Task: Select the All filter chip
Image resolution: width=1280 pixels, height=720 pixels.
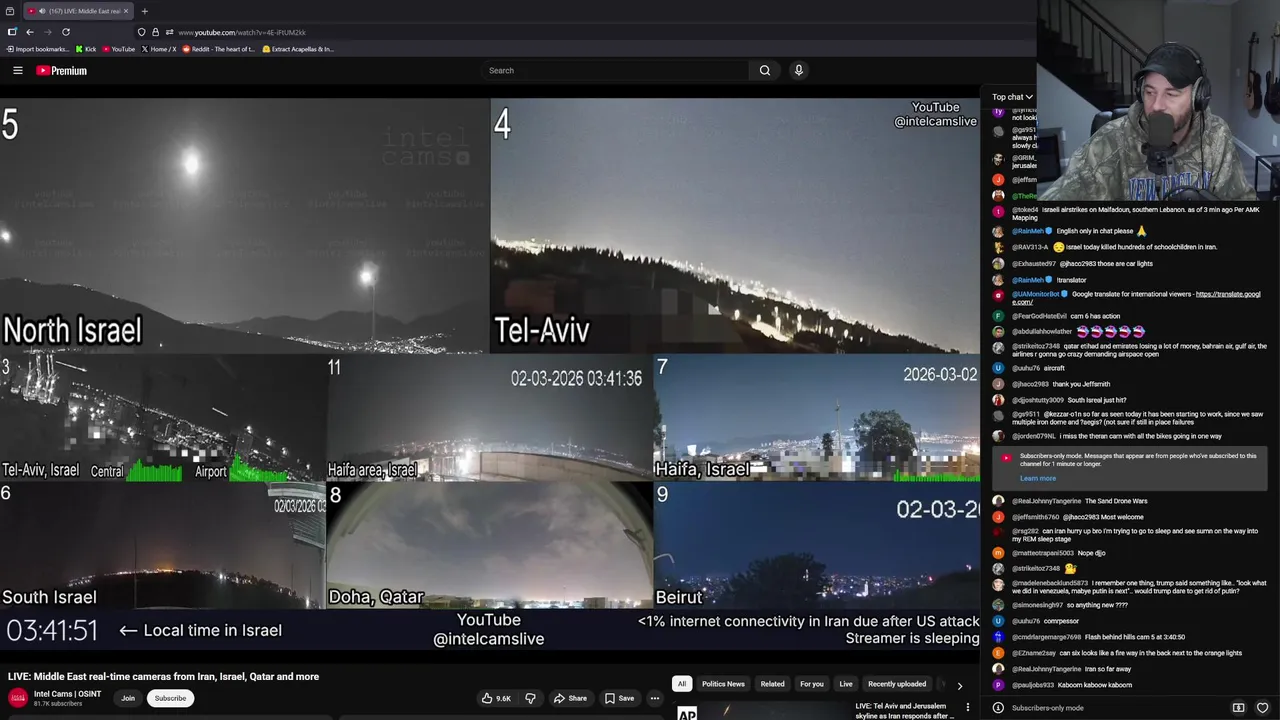Action: [681, 684]
